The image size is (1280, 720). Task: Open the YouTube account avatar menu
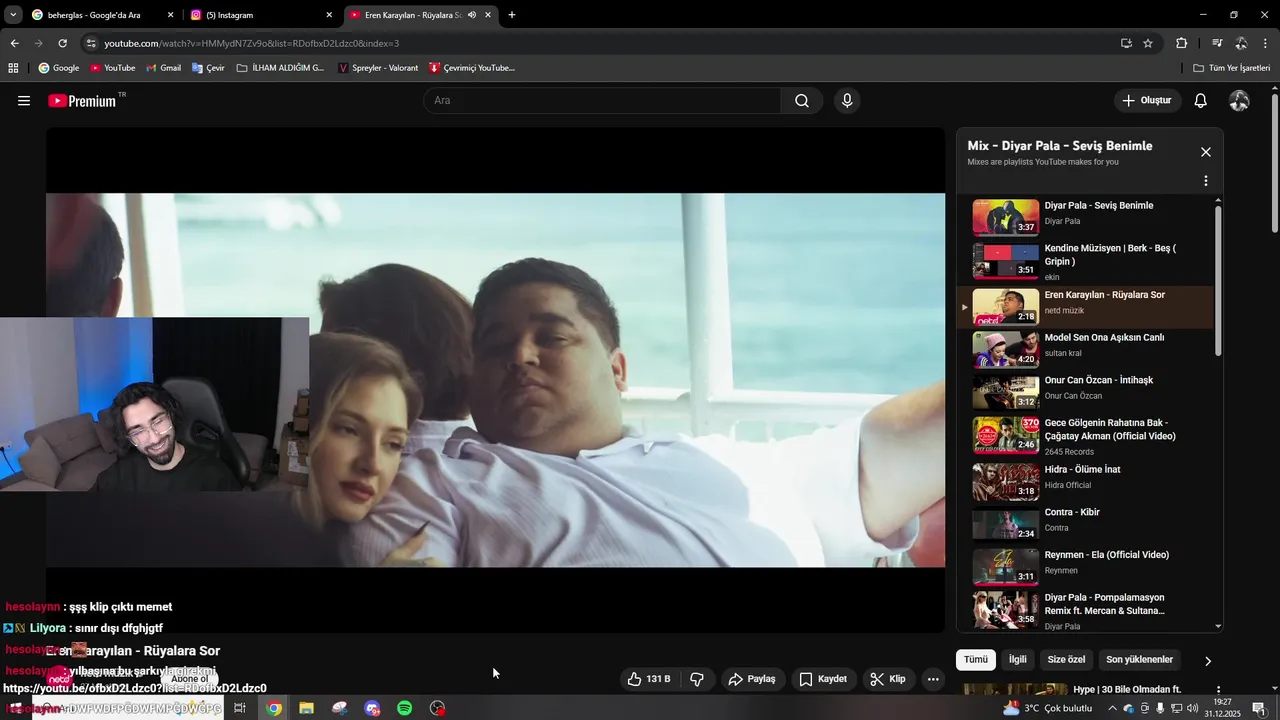click(1239, 100)
